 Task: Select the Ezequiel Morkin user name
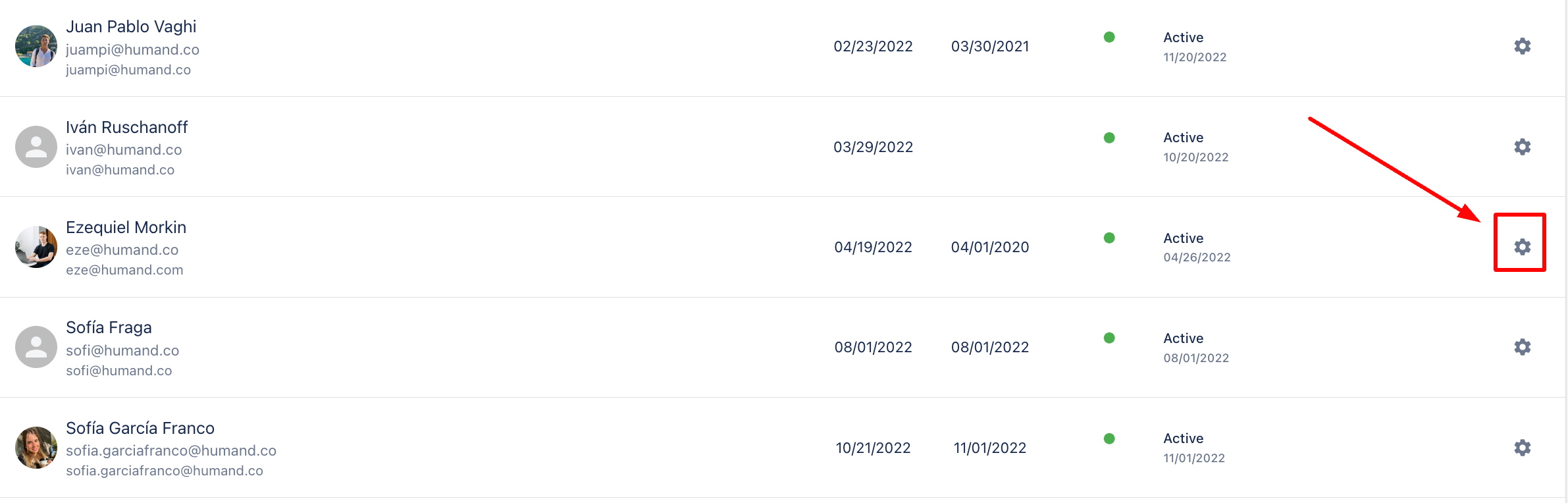point(126,227)
